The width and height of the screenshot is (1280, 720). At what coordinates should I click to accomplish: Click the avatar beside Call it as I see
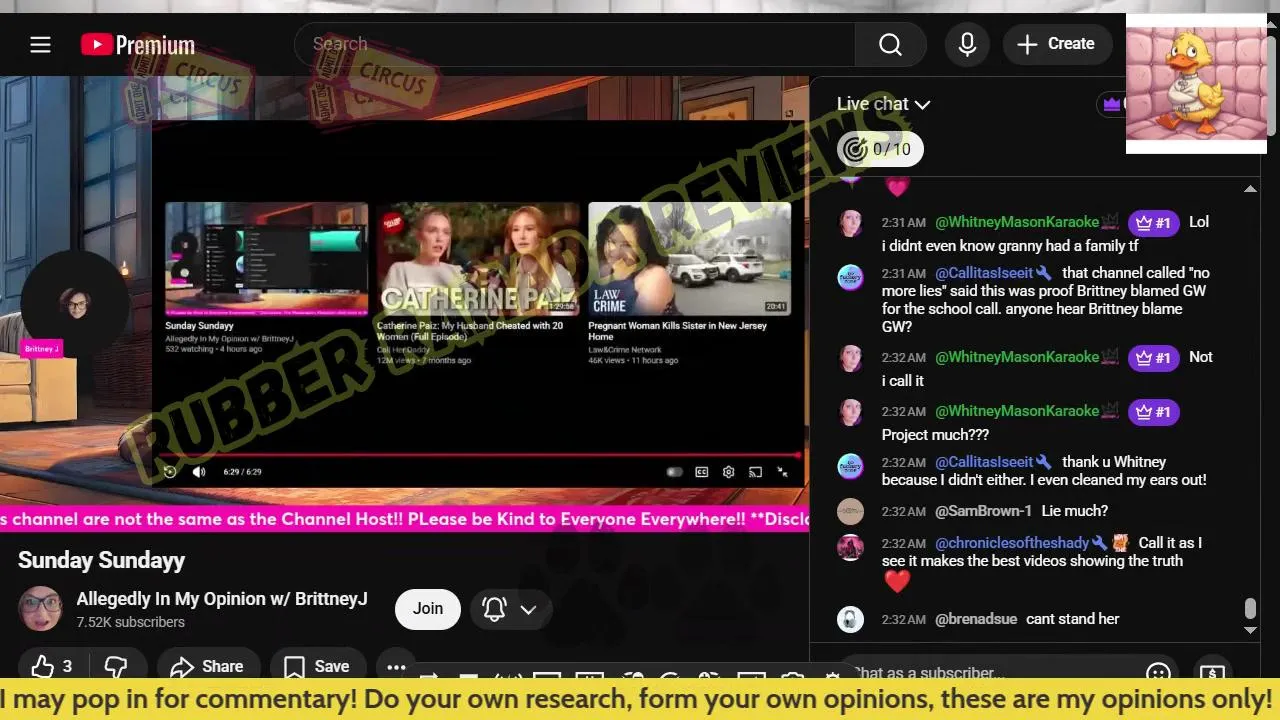point(850,547)
